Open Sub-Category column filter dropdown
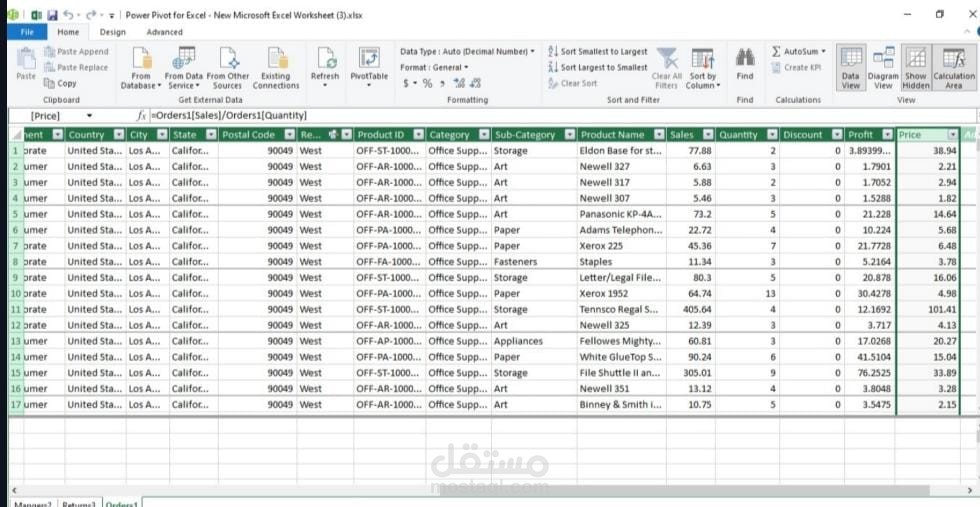The width and height of the screenshot is (980, 507). [569, 135]
